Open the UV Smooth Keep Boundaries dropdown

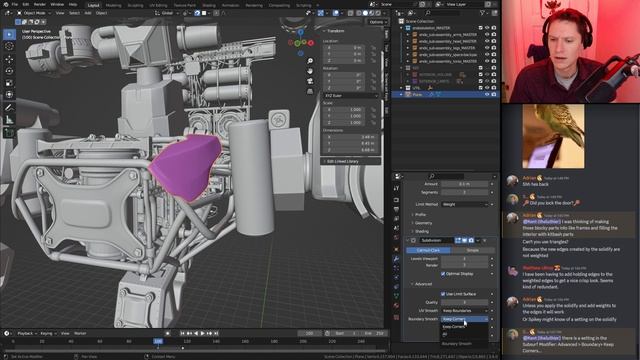[x=464, y=311]
